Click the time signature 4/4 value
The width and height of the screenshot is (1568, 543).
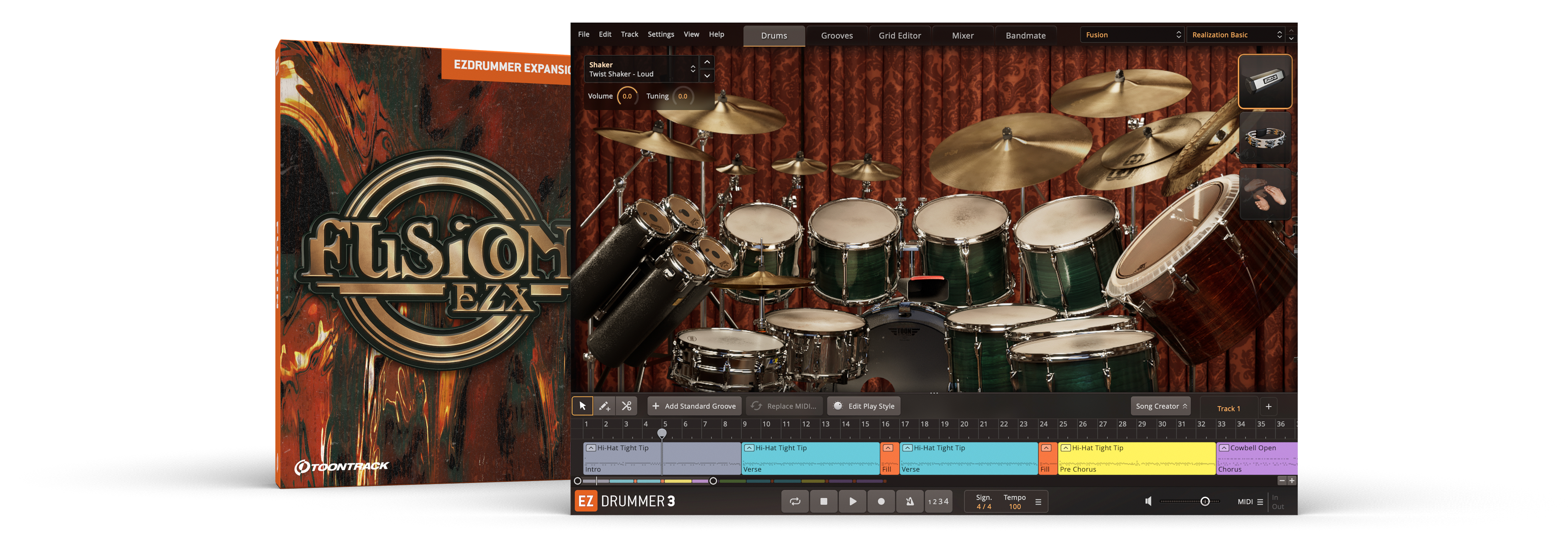pos(984,507)
